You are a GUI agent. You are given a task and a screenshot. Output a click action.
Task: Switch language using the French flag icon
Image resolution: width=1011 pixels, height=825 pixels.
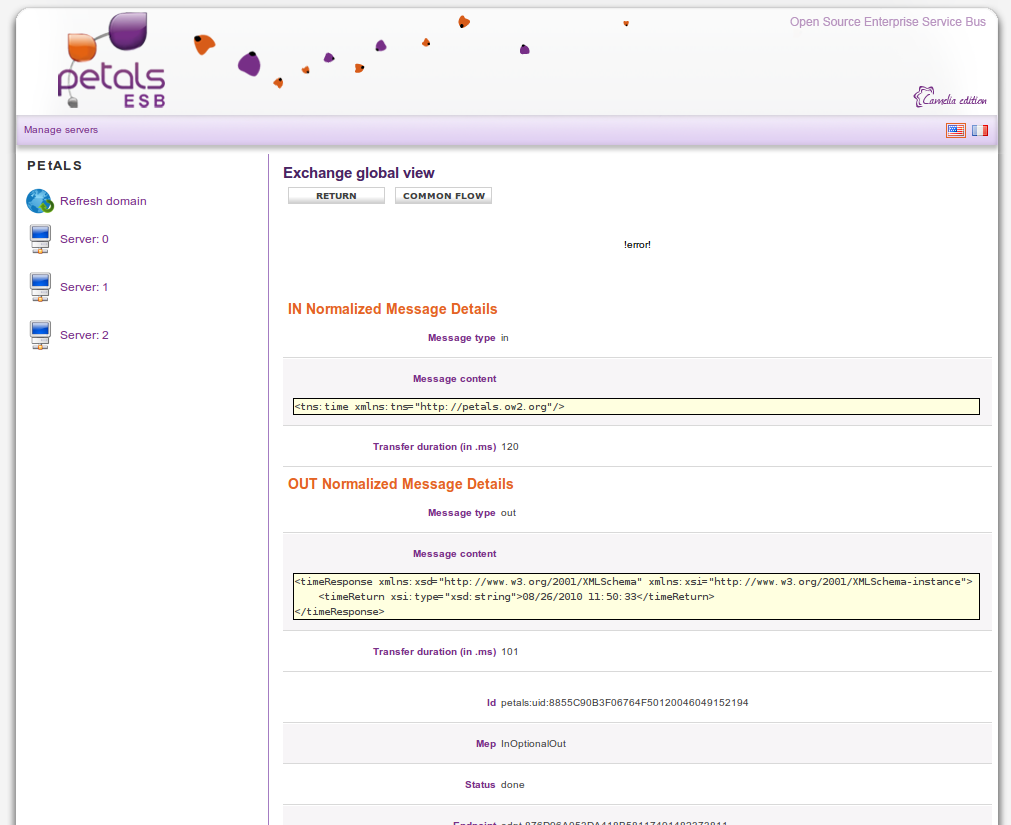click(x=979, y=130)
